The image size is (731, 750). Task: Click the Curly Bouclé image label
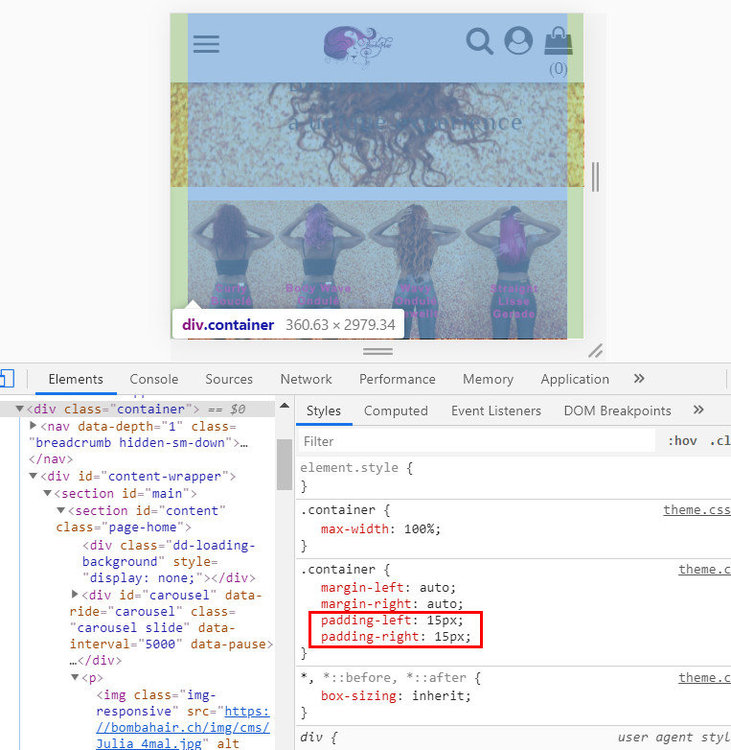(x=231, y=295)
